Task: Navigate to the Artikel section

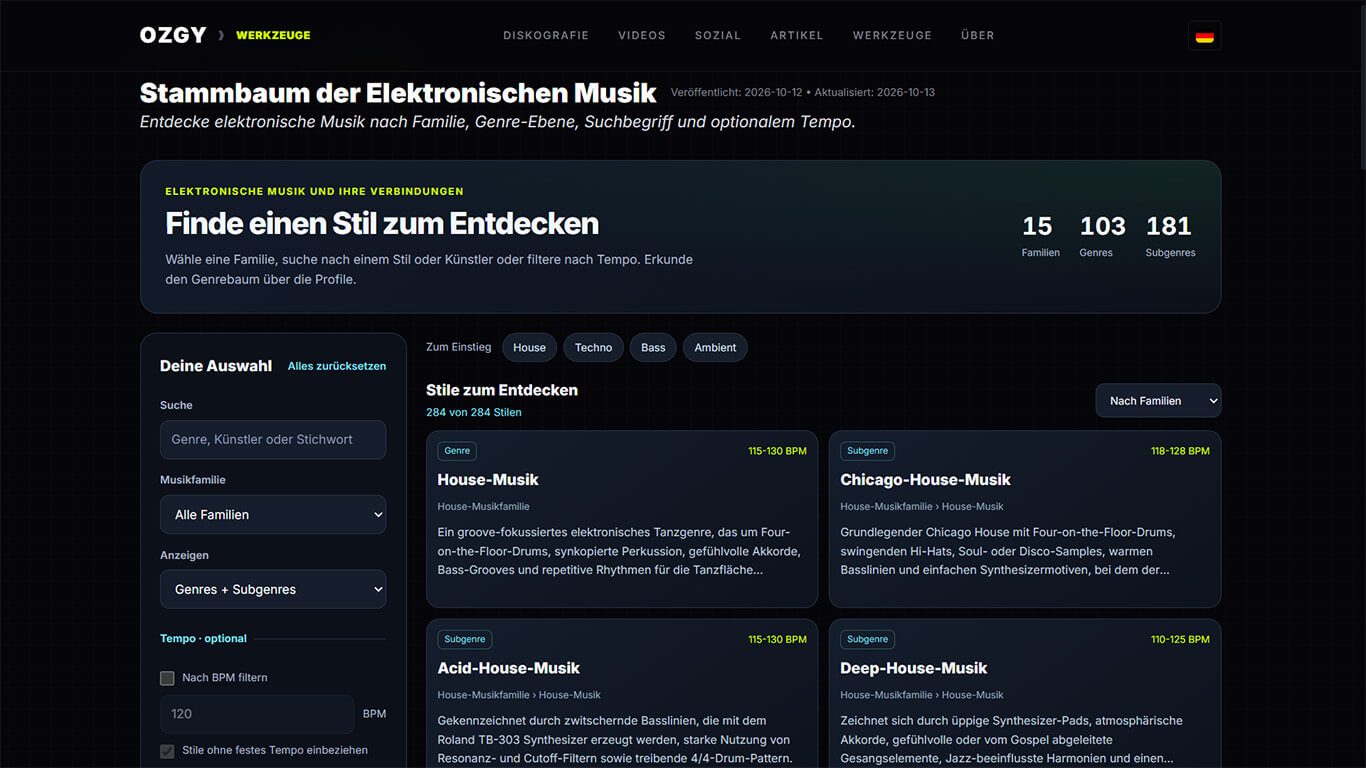Action: pyautogui.click(x=797, y=35)
